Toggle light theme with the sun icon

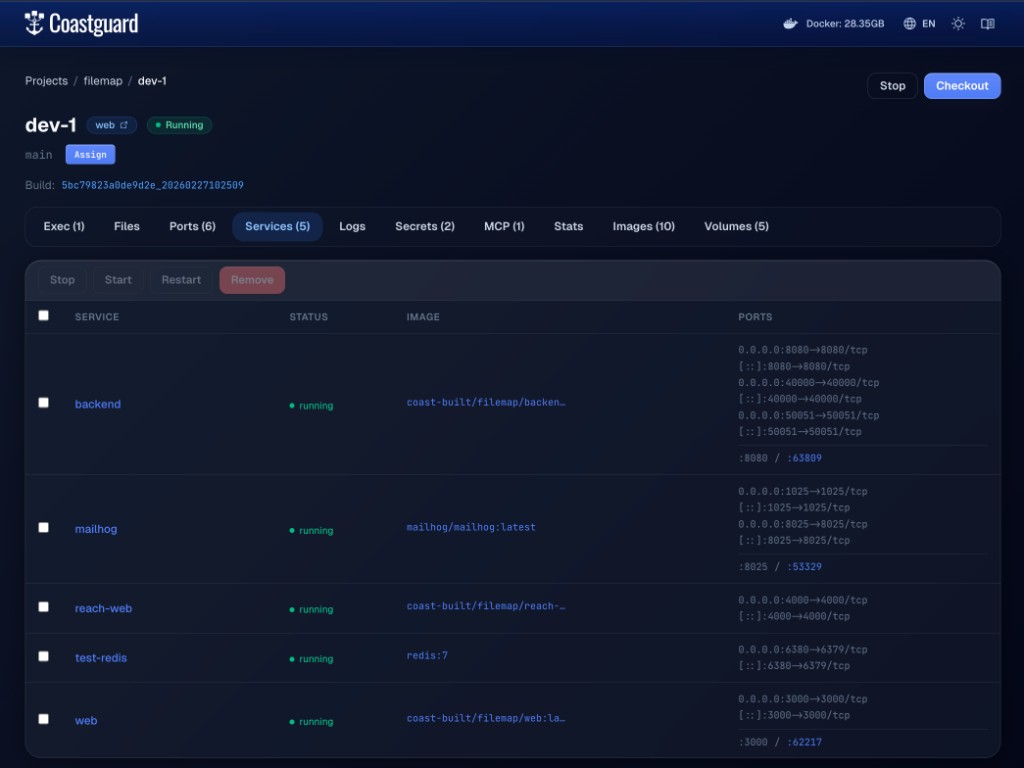958,24
